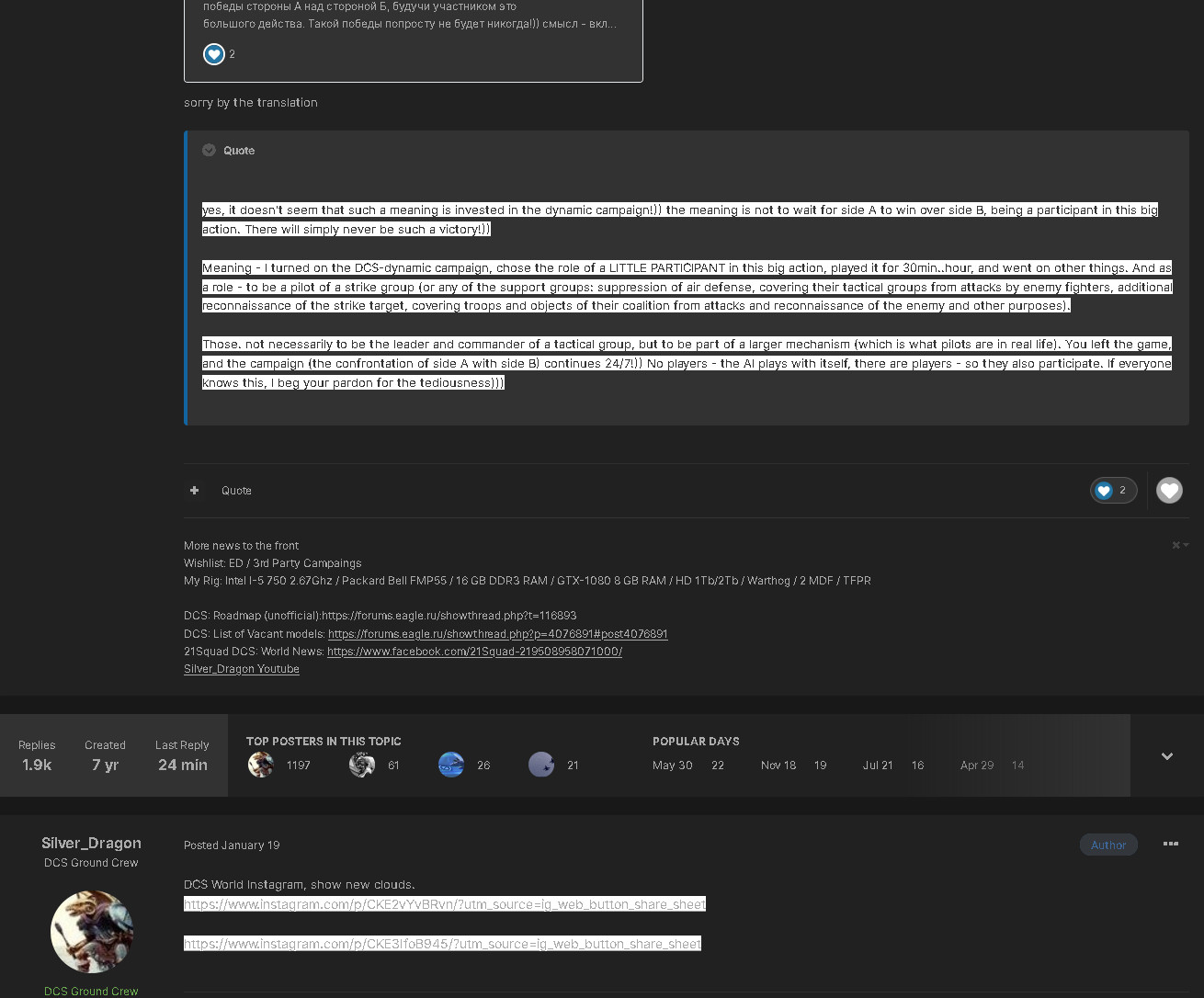Open Silver_Dragon profile name
The width and height of the screenshot is (1204, 998).
point(91,843)
